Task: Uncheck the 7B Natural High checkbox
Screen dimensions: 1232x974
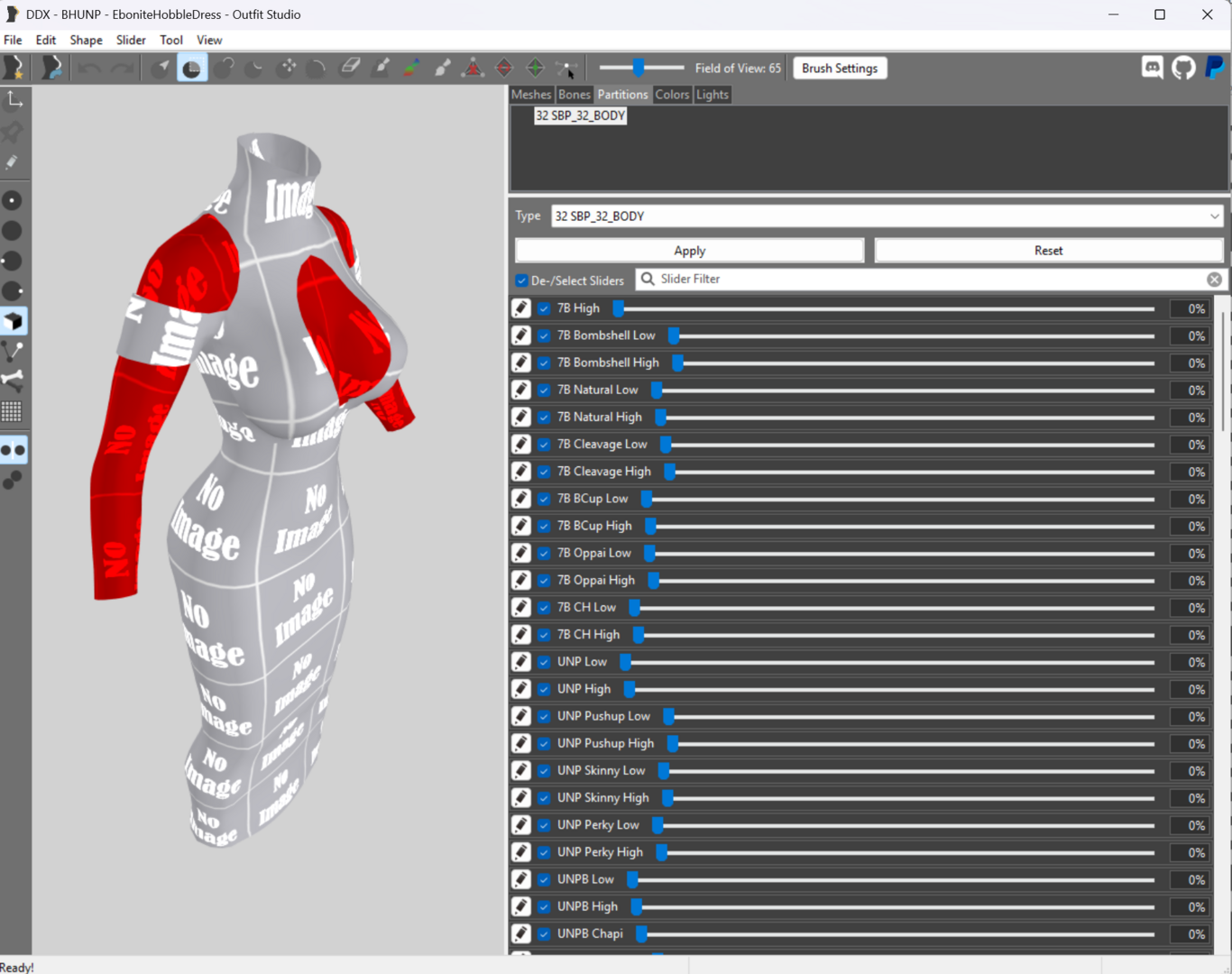Action: click(x=544, y=418)
